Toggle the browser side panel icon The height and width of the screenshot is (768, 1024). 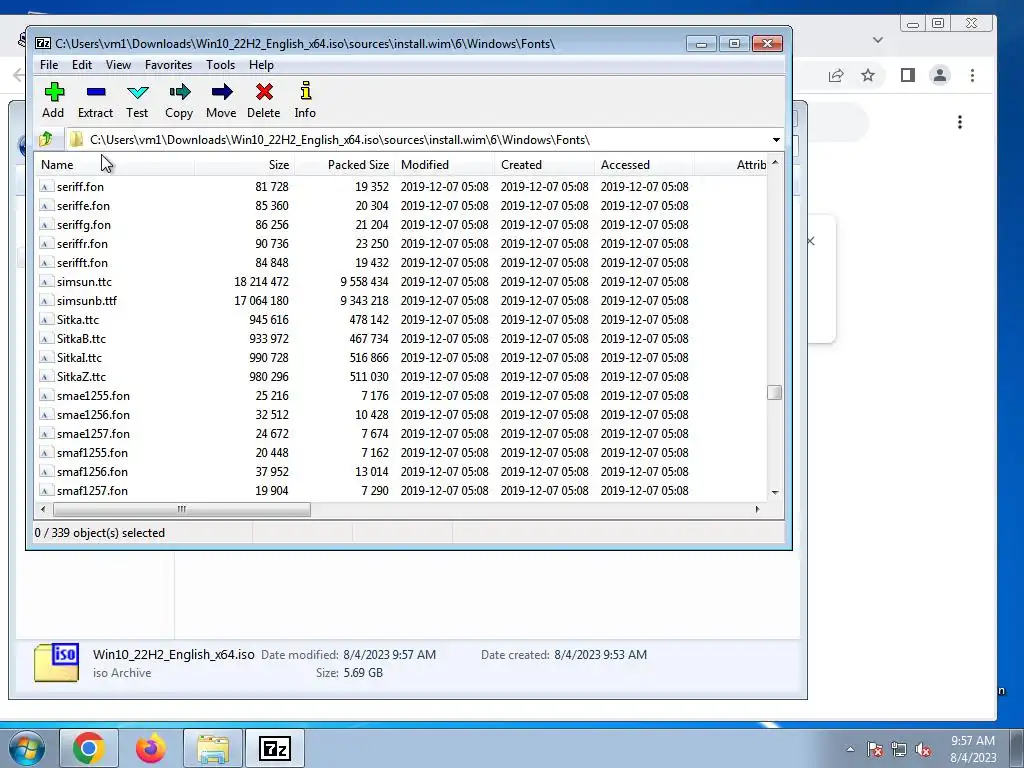pyautogui.click(x=908, y=75)
